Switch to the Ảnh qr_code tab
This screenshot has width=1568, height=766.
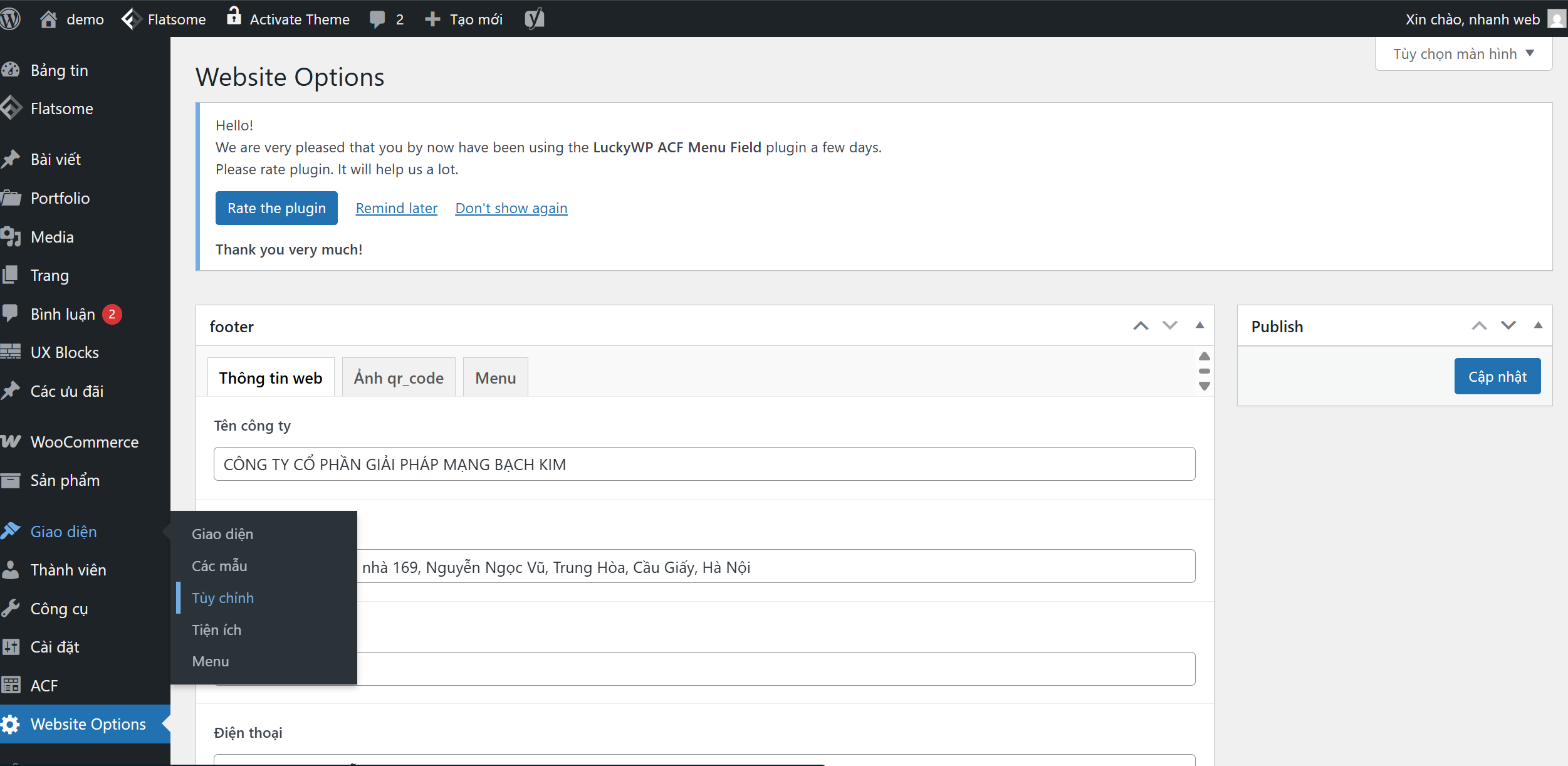pos(399,378)
